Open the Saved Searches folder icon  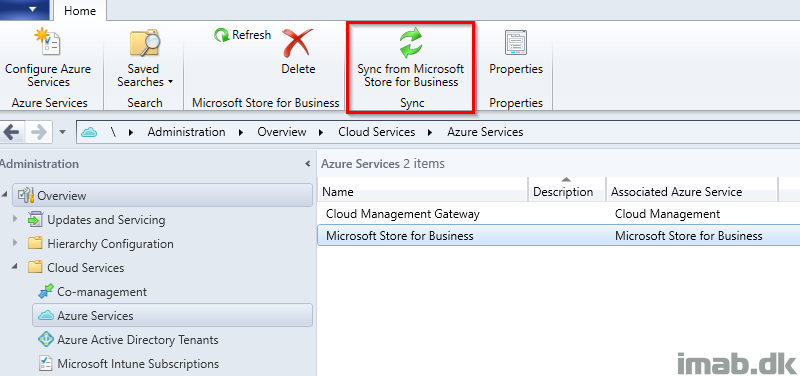(x=145, y=43)
